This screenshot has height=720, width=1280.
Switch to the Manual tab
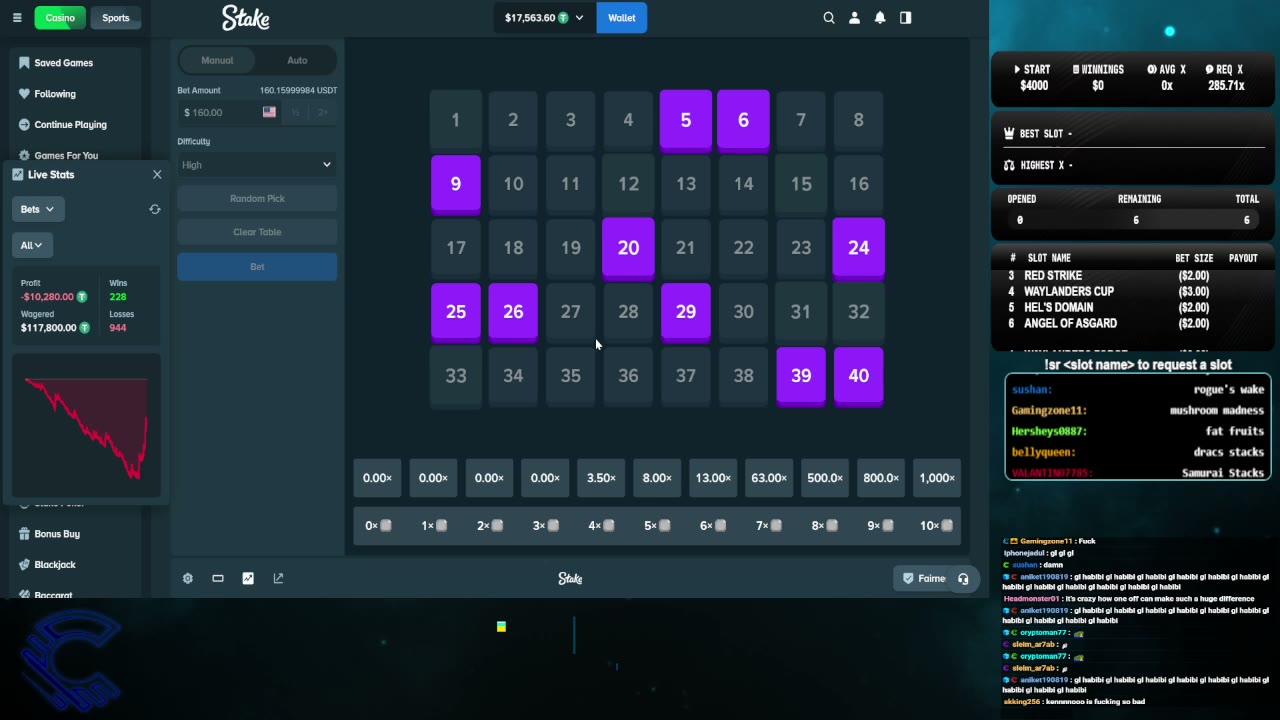(x=217, y=60)
